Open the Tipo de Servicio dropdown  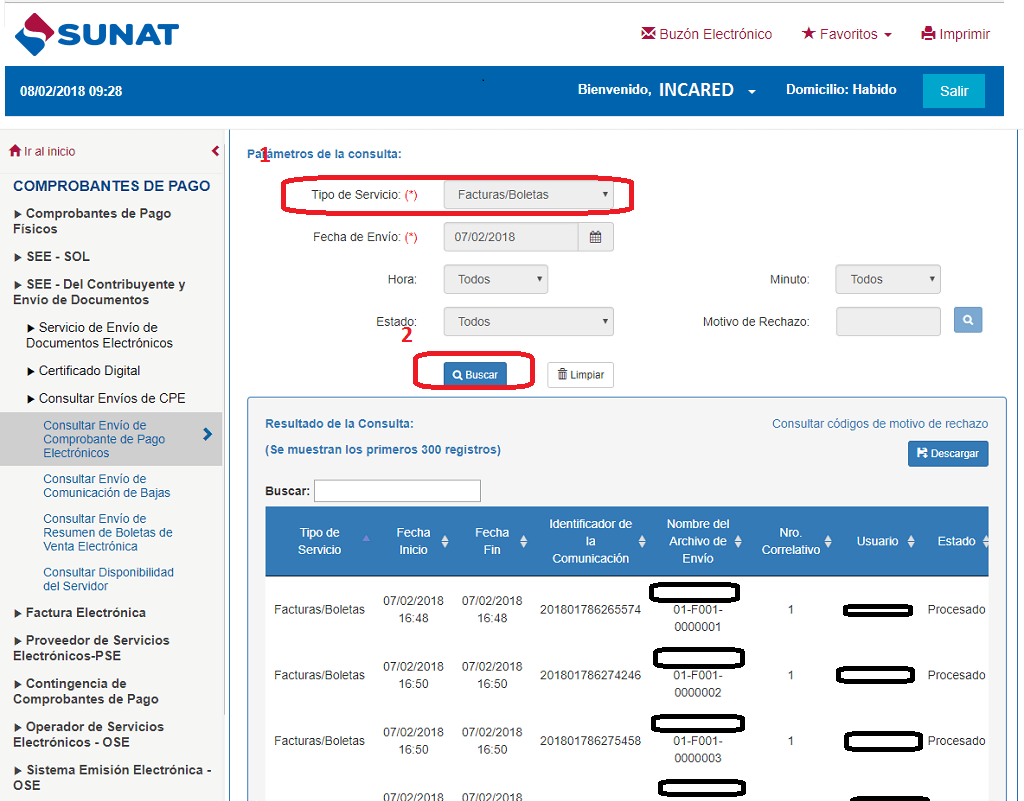[x=528, y=195]
